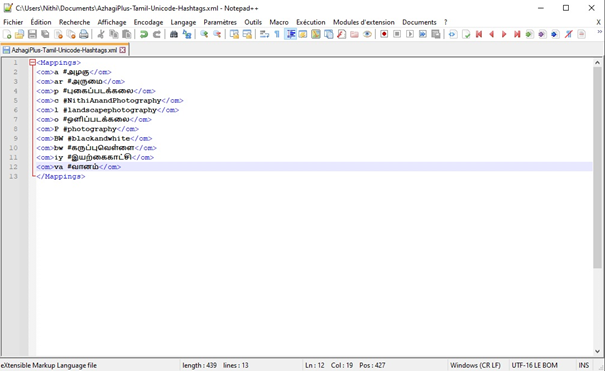Screen dimensions: 605x371
Task: Click run macro multiple times icon
Action: coord(422,34)
